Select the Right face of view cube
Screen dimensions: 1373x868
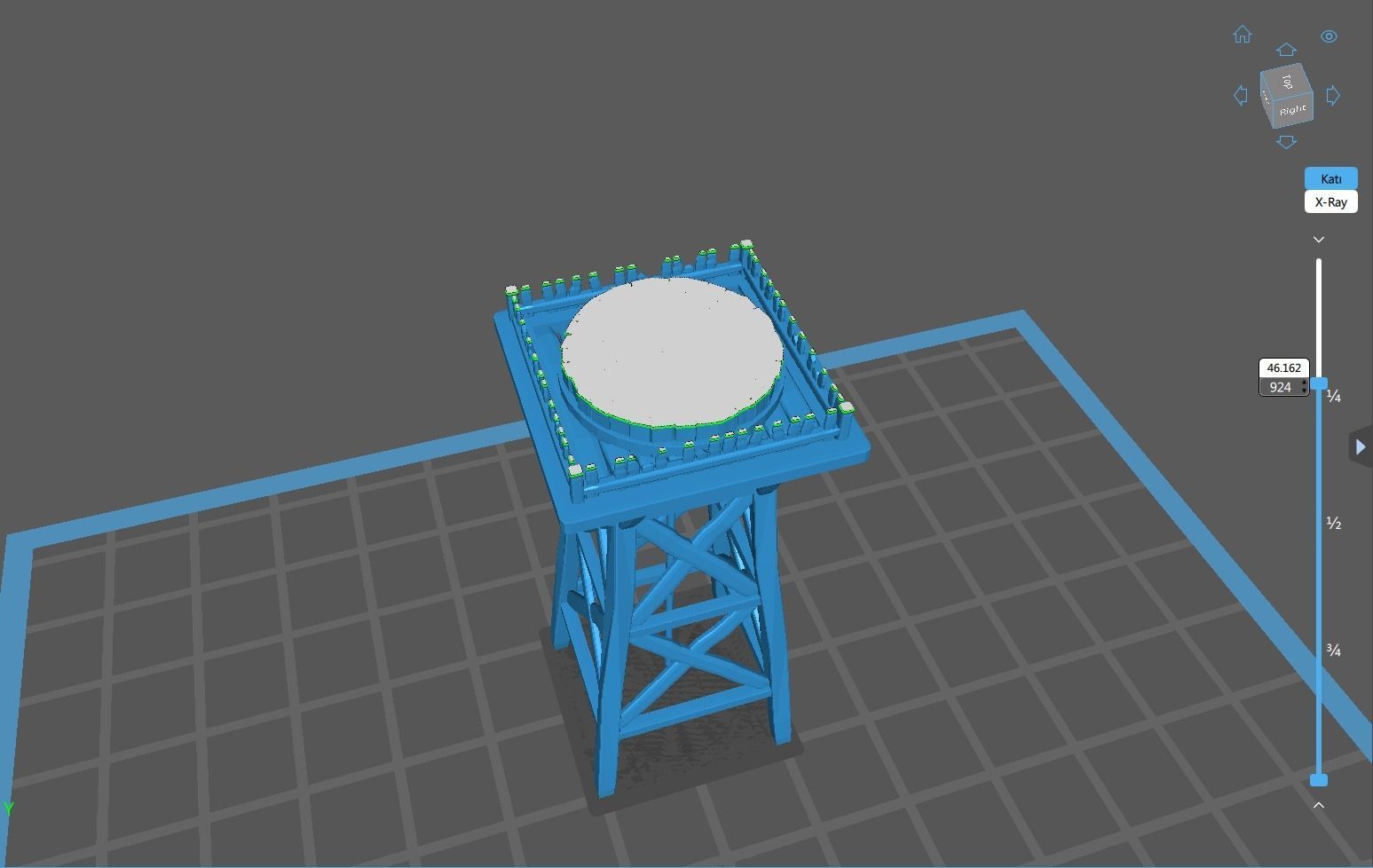[x=1293, y=110]
